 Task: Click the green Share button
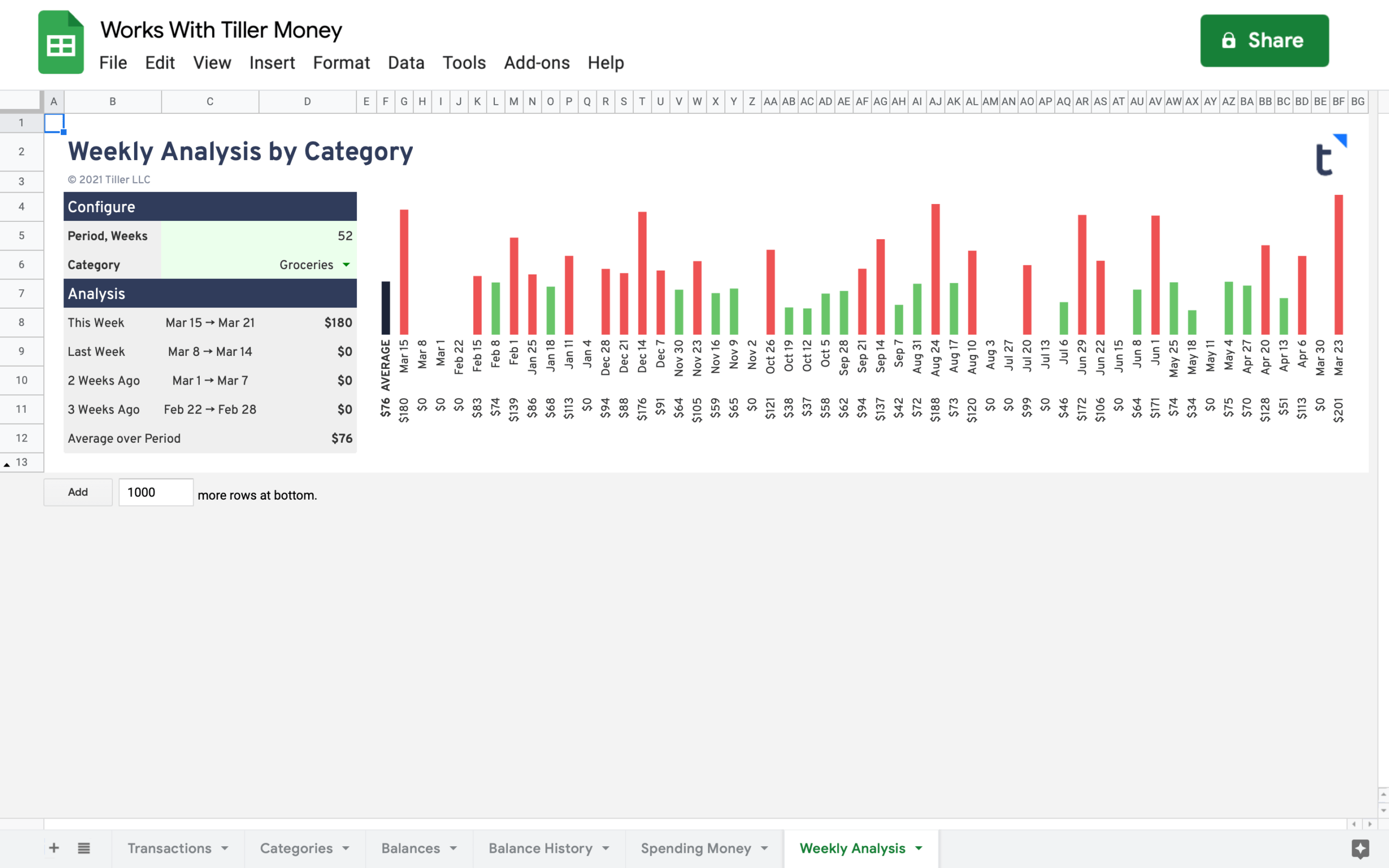[x=1264, y=41]
